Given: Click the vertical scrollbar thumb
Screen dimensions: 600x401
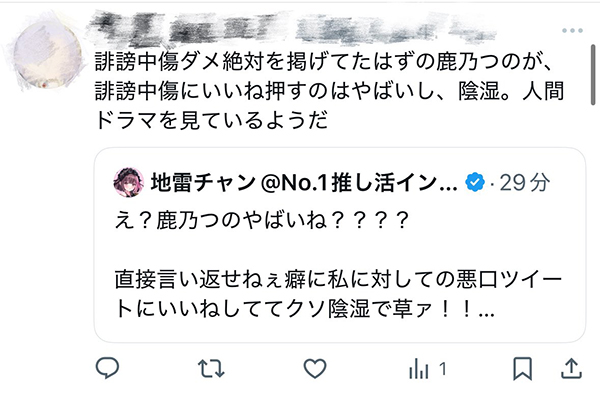Looking at the screenshot, I should 593,75.
